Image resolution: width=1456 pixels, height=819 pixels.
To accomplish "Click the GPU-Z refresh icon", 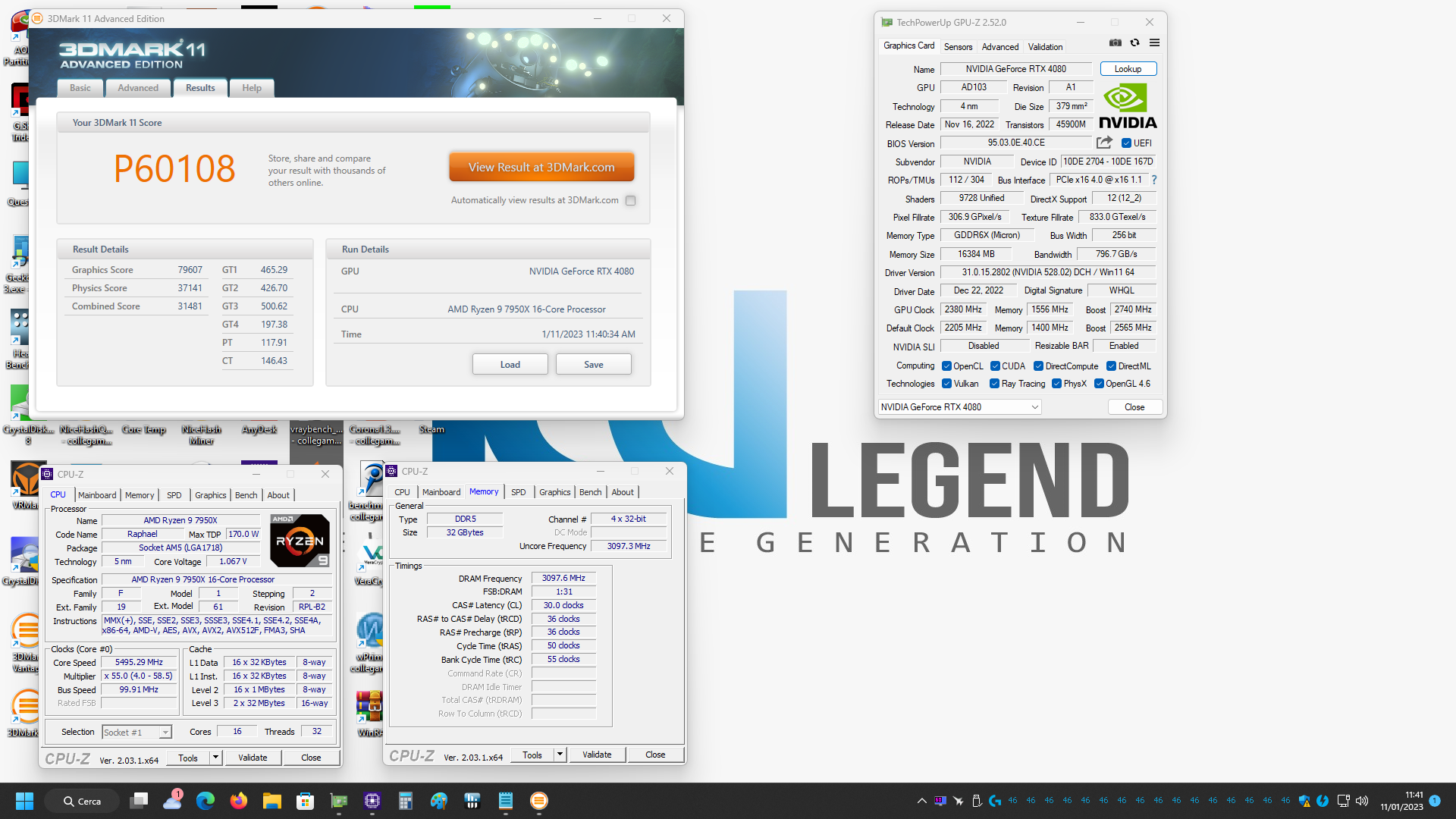I will (x=1134, y=43).
